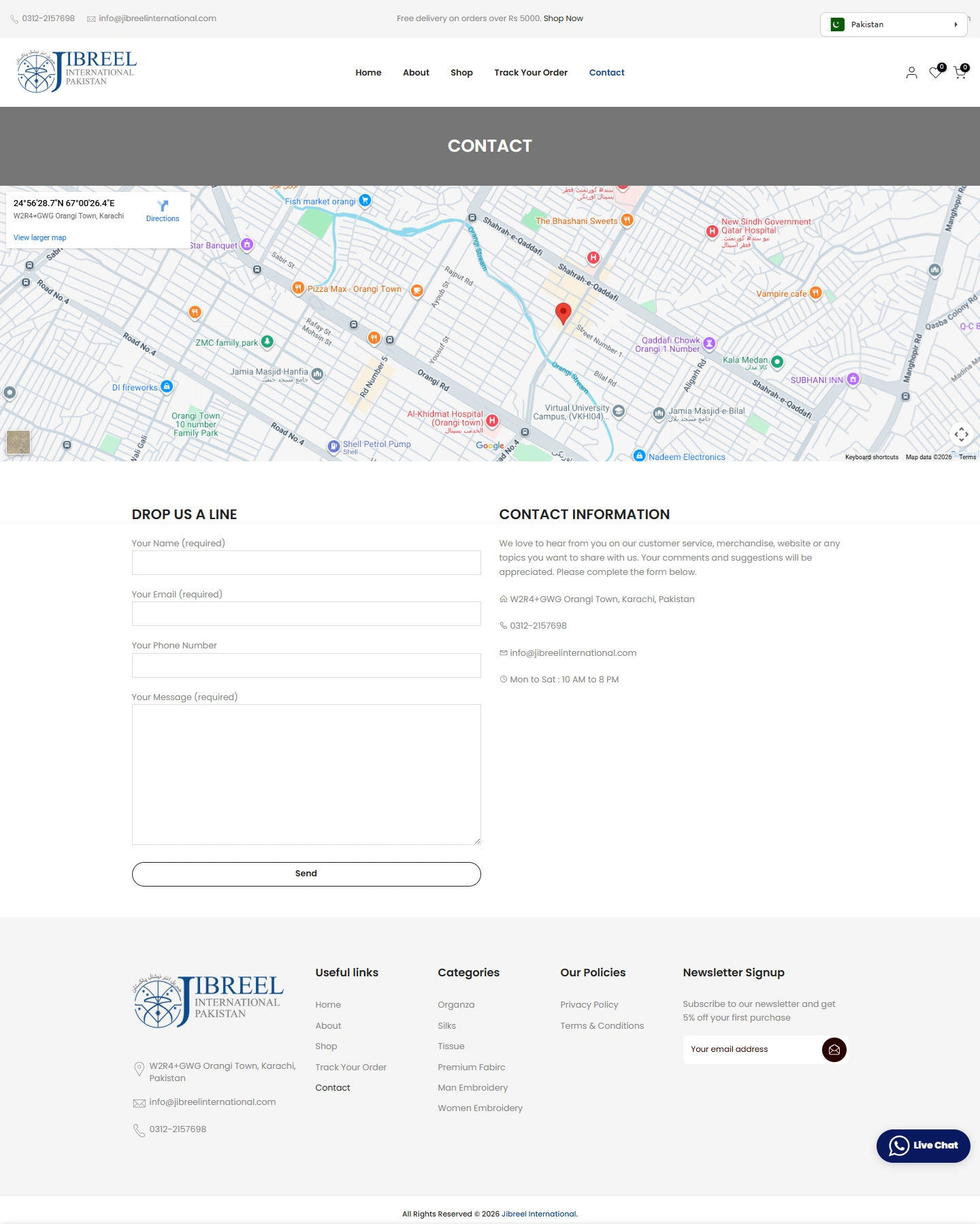
Task: Click the Virtual University Campus marker
Action: 619,411
